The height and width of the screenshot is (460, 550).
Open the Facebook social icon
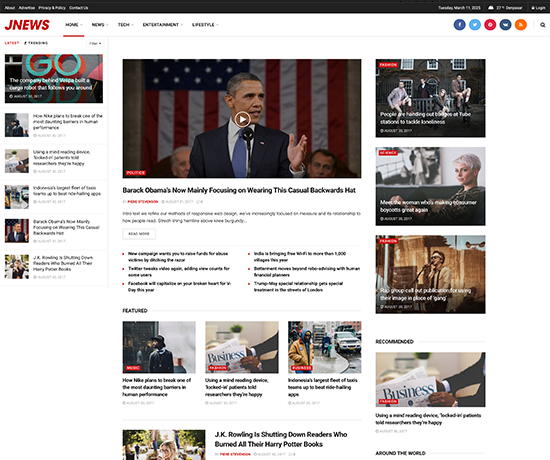460,25
